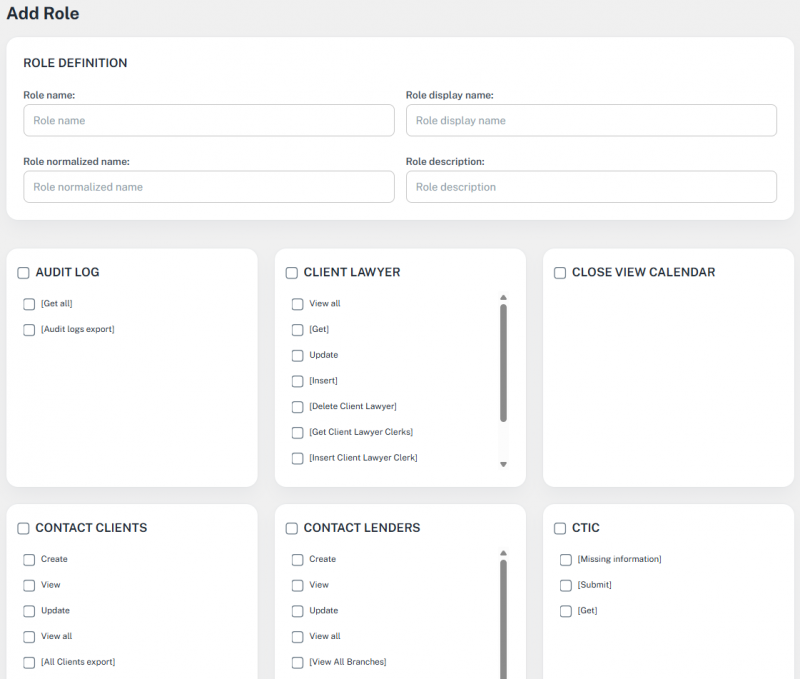Select the Role description input box

pyautogui.click(x=590, y=187)
